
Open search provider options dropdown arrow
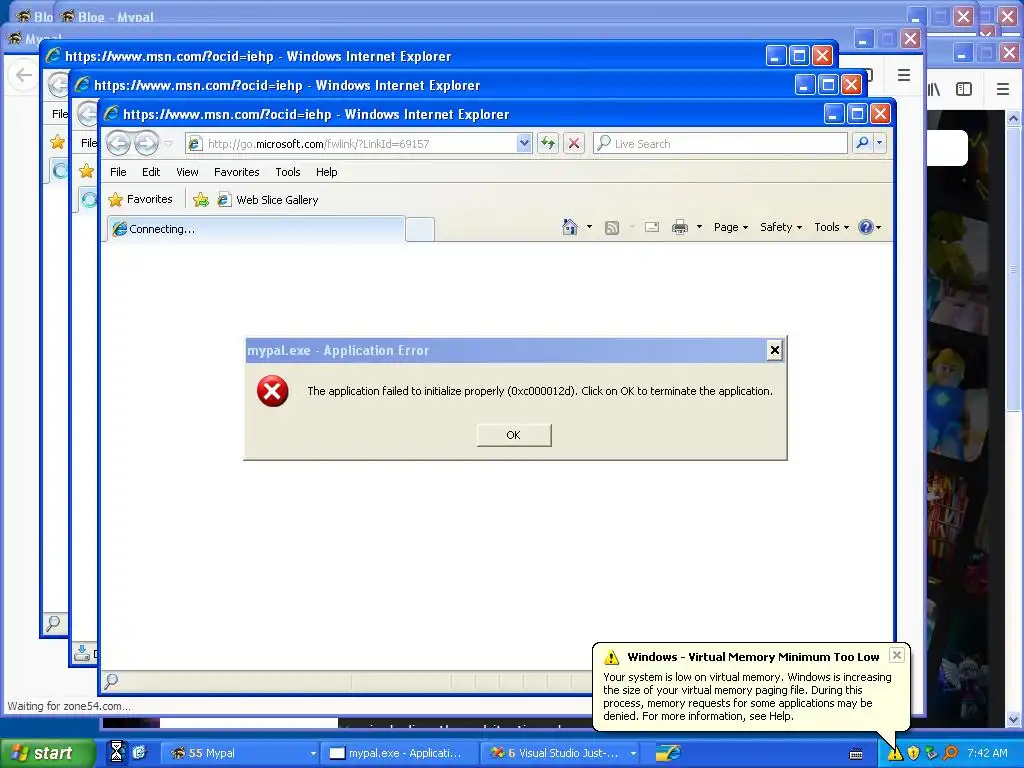[880, 143]
